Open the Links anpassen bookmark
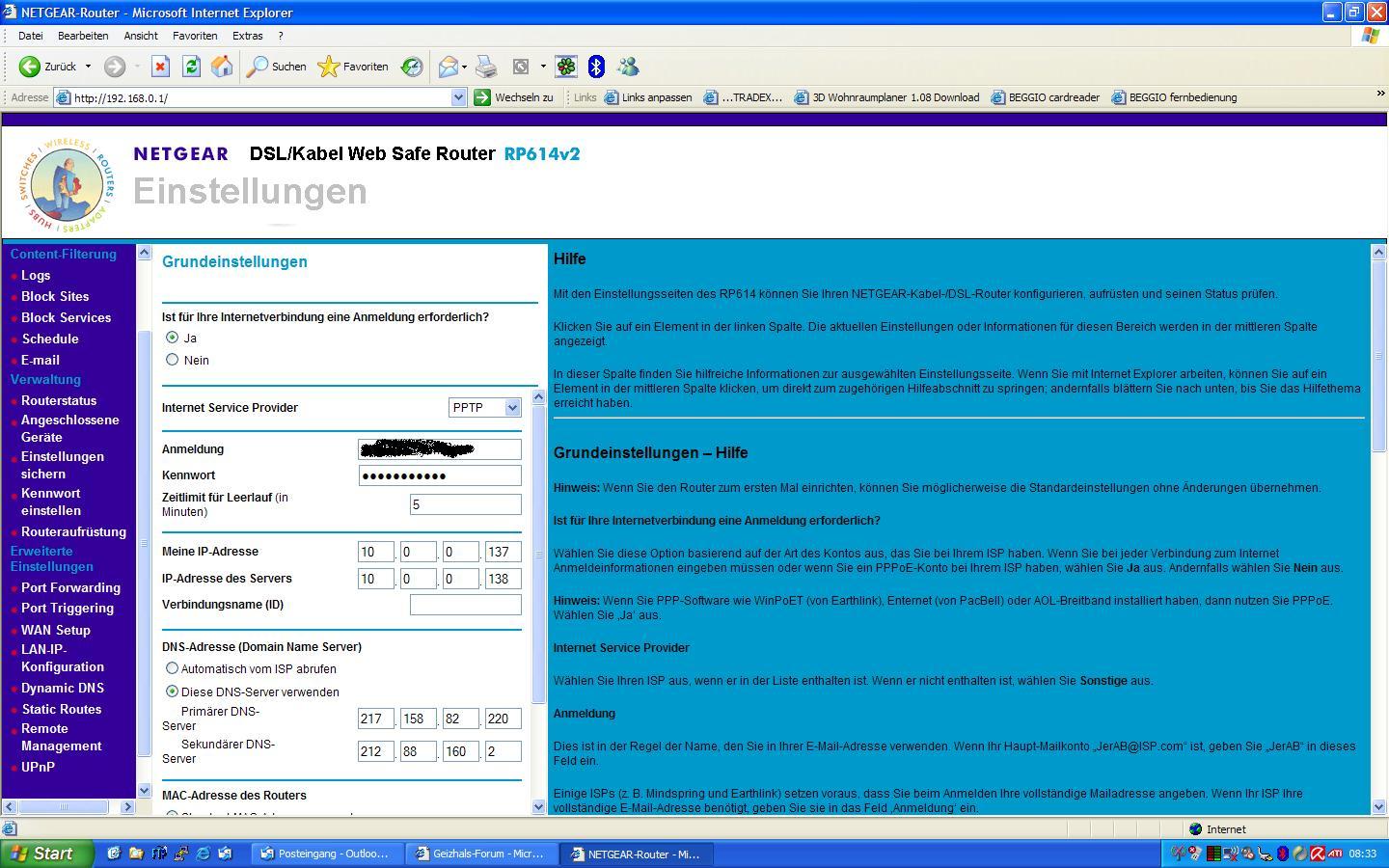Screen dimensions: 1389x868 coord(648,97)
